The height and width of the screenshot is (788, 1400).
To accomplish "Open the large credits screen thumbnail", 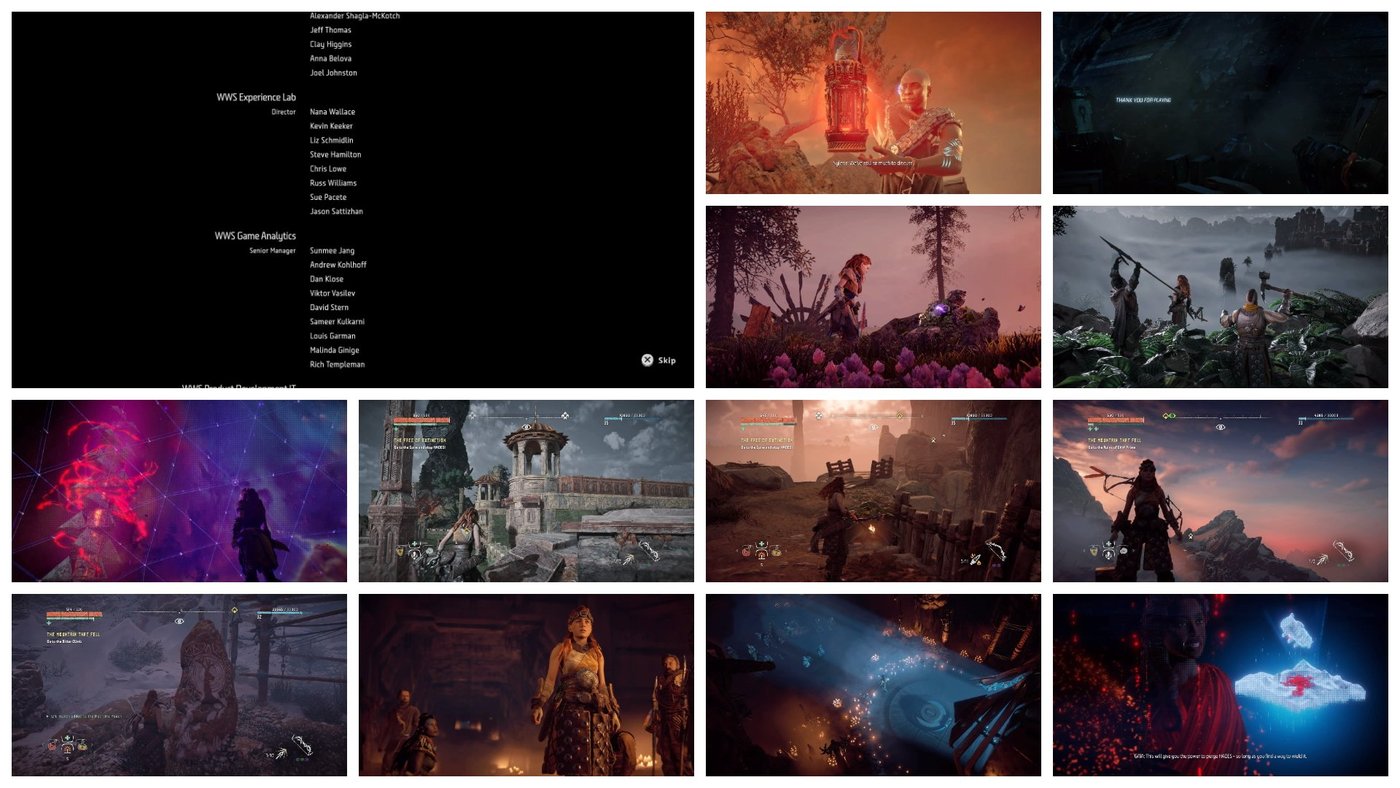I will coord(352,200).
